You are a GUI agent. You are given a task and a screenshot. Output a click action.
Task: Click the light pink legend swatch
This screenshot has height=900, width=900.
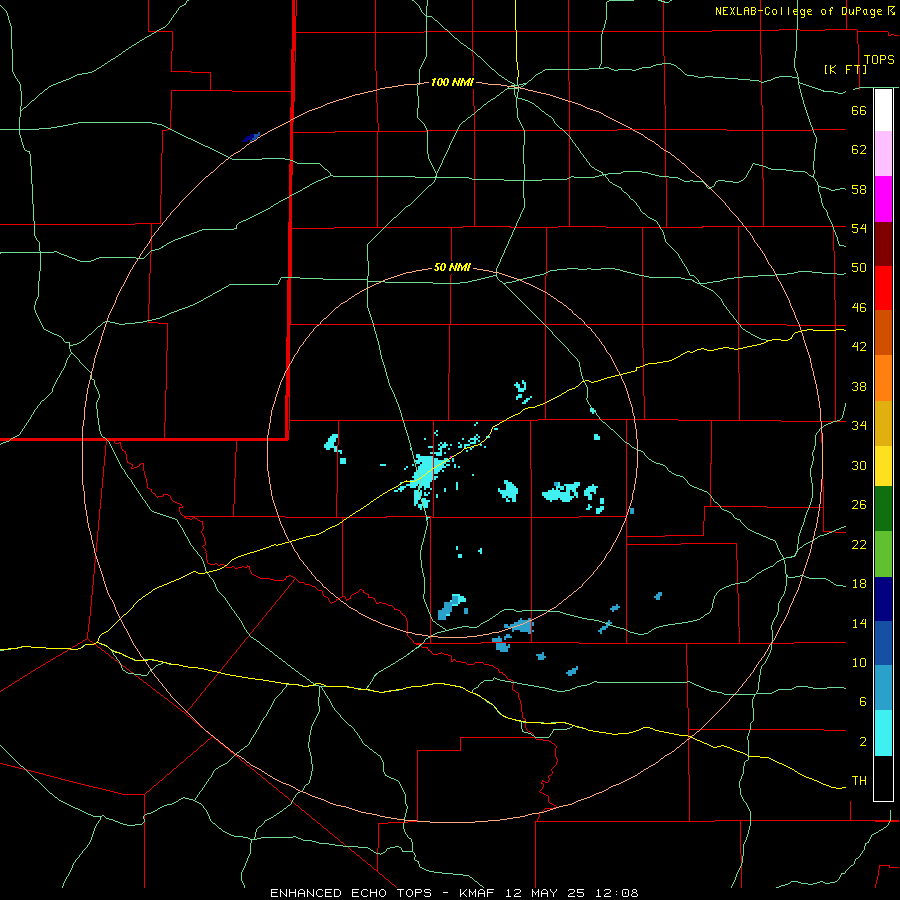coord(883,153)
